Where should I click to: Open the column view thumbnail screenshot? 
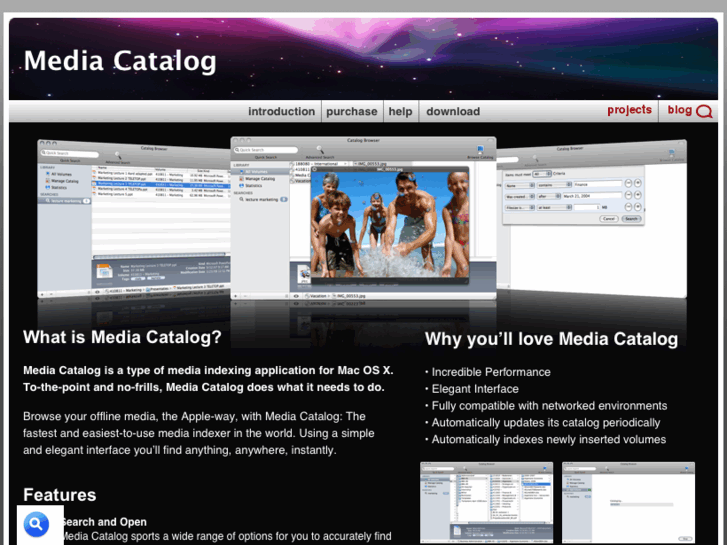(x=486, y=502)
